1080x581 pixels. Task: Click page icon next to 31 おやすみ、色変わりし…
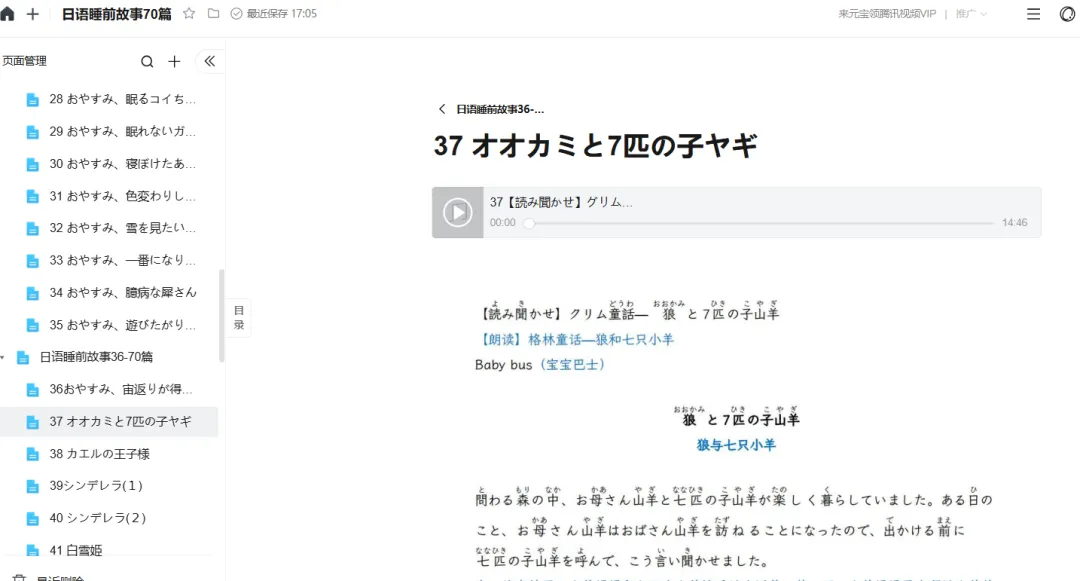point(32,197)
